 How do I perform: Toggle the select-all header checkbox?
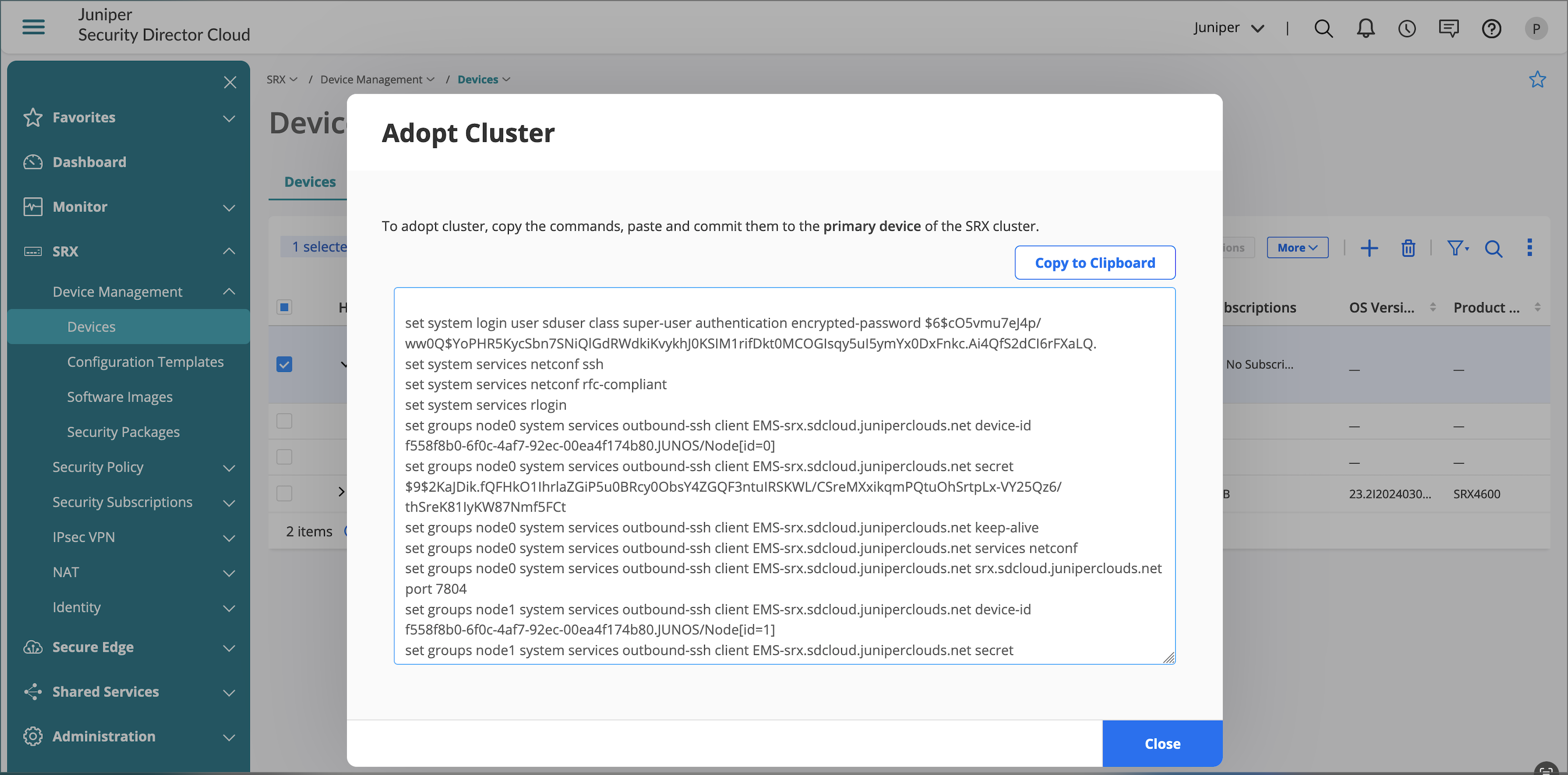[284, 307]
